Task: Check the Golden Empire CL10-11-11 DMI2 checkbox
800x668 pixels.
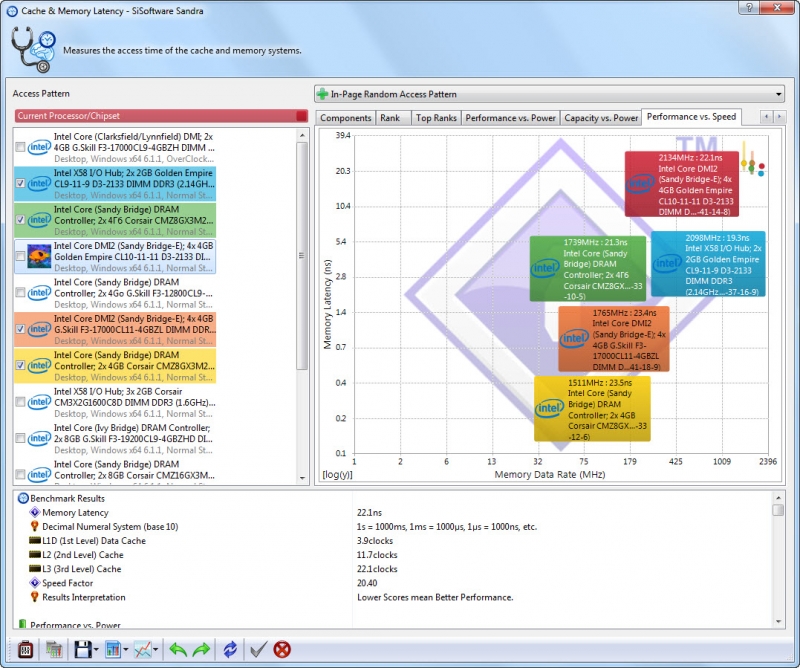Action: pyautogui.click(x=20, y=256)
